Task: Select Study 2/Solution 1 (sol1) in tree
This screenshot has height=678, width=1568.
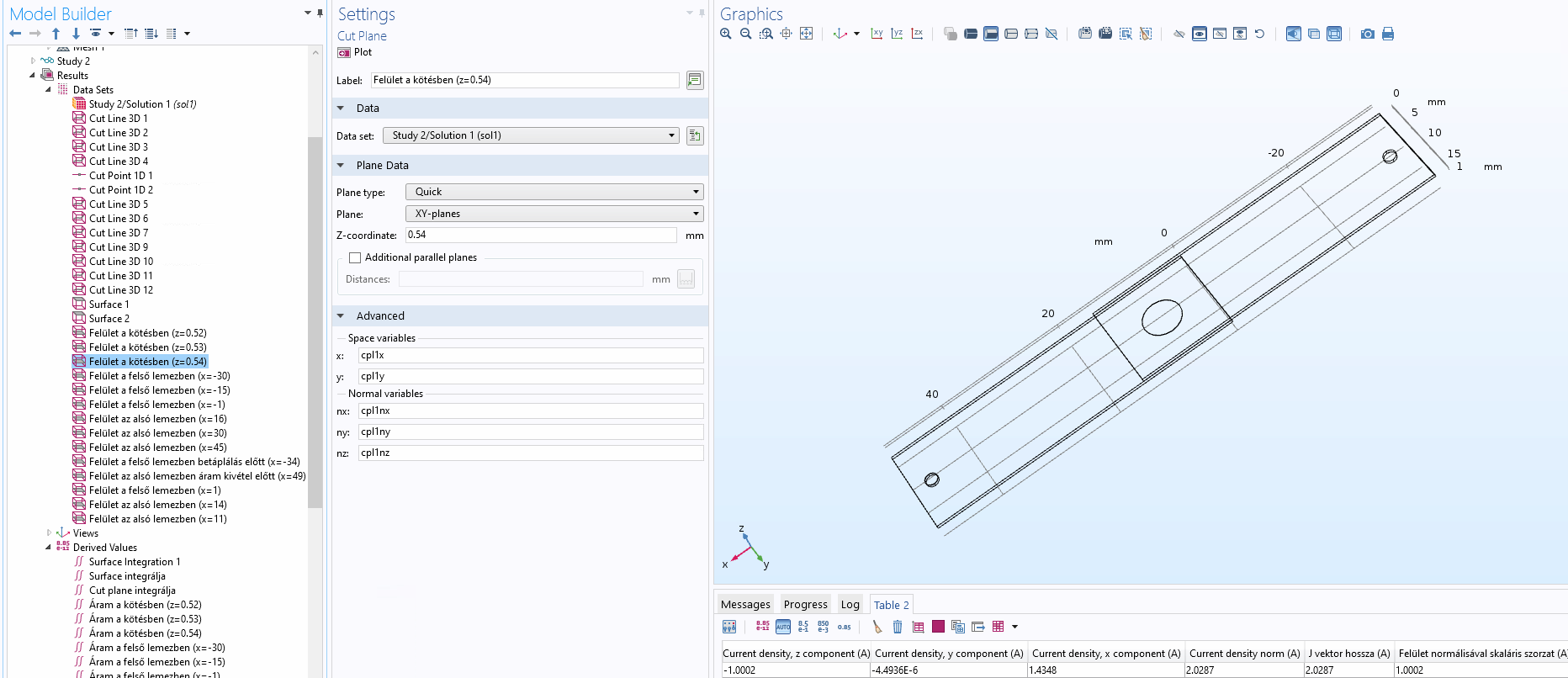Action: point(142,104)
